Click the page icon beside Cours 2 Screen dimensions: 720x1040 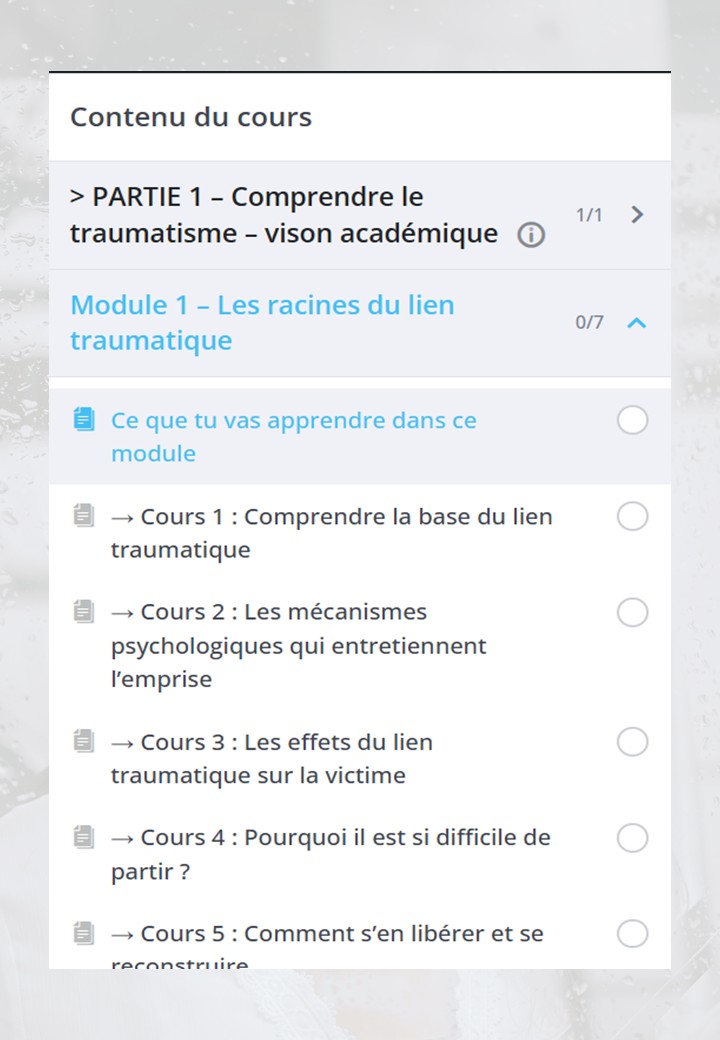click(84, 611)
